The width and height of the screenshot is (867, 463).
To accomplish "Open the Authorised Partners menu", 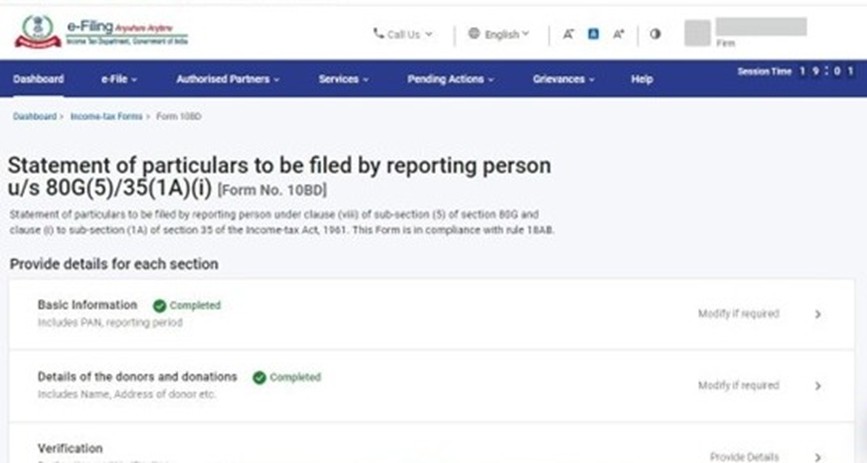I will click(228, 79).
